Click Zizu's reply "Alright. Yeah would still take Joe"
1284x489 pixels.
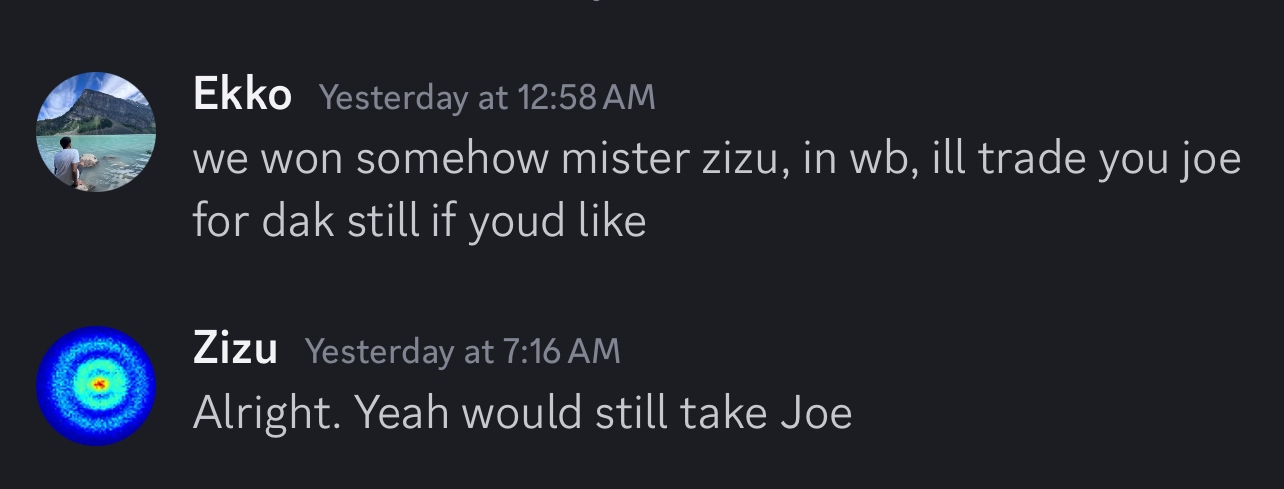pyautogui.click(x=522, y=413)
